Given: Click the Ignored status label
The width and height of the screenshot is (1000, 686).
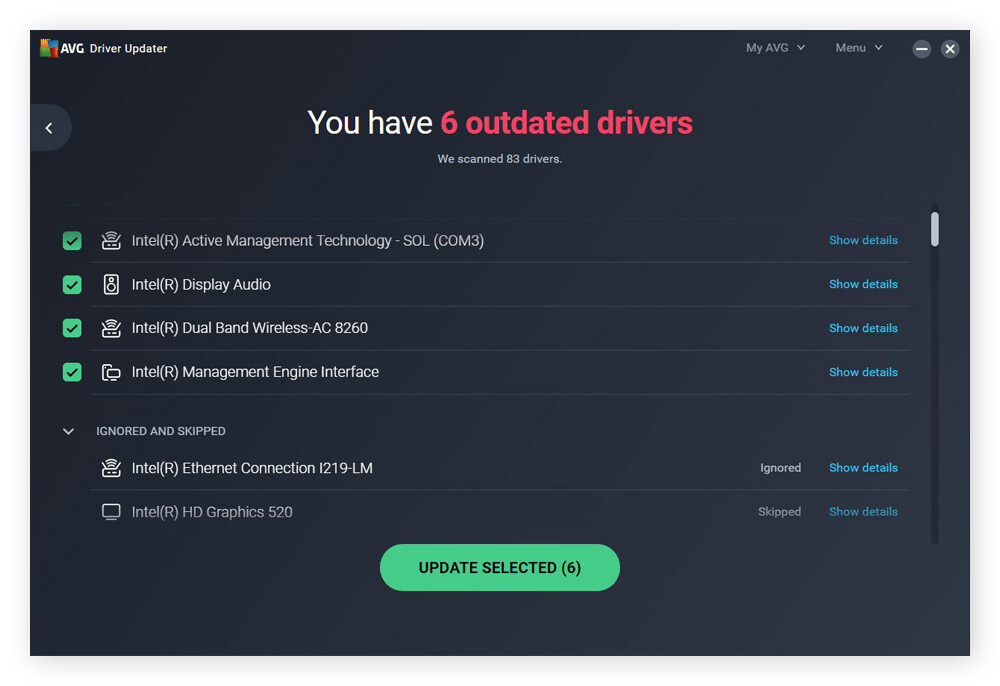Looking at the screenshot, I should 780,468.
